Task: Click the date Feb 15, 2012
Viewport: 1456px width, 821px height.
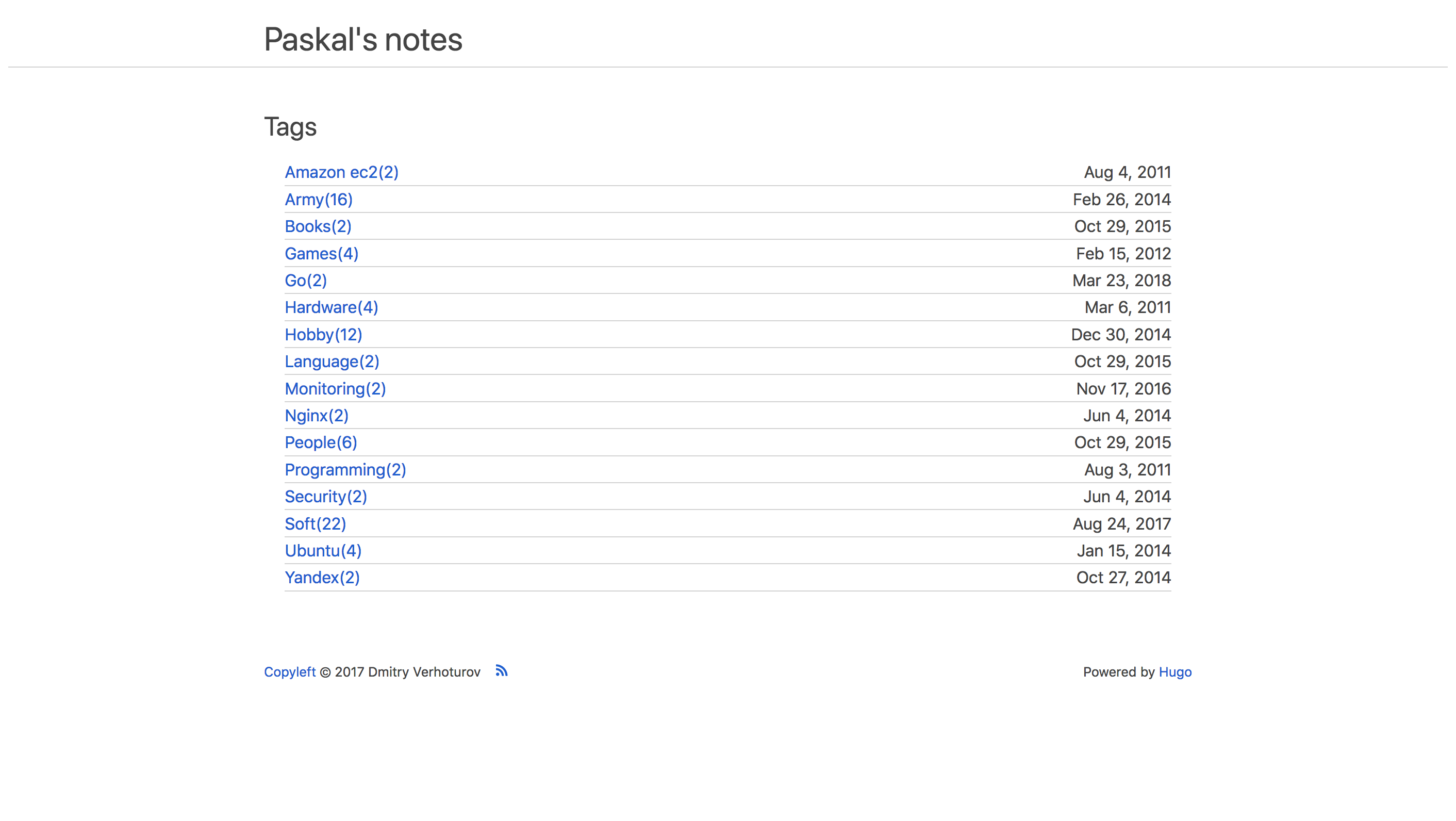Action: [1123, 253]
